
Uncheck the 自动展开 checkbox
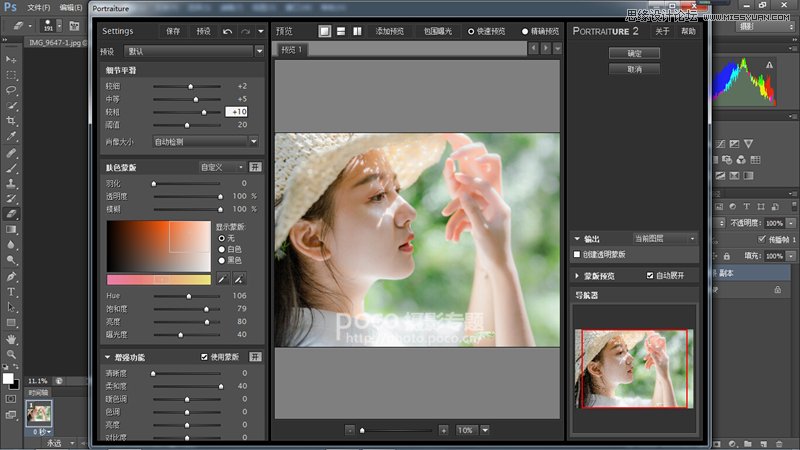tap(651, 275)
